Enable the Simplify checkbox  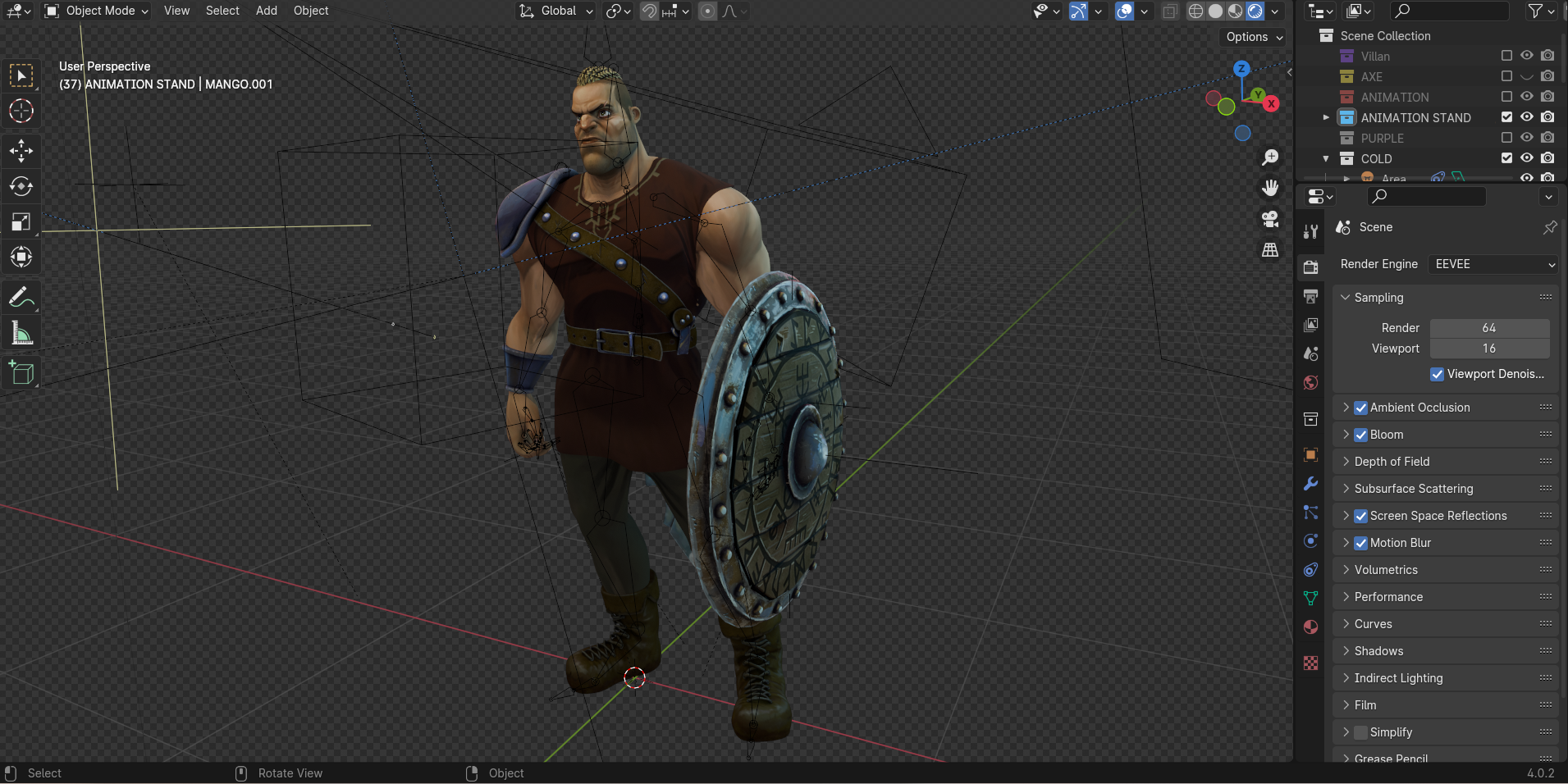pyautogui.click(x=1360, y=732)
